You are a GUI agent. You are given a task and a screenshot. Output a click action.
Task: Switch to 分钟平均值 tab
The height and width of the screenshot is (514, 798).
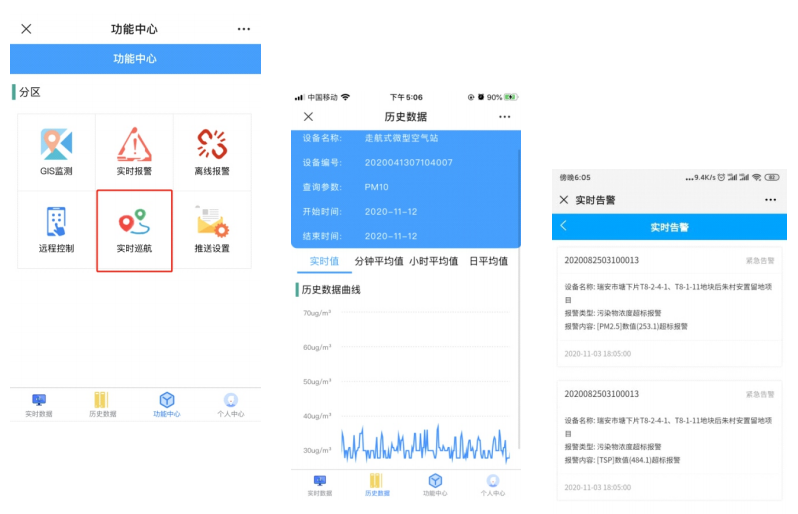coord(379,261)
